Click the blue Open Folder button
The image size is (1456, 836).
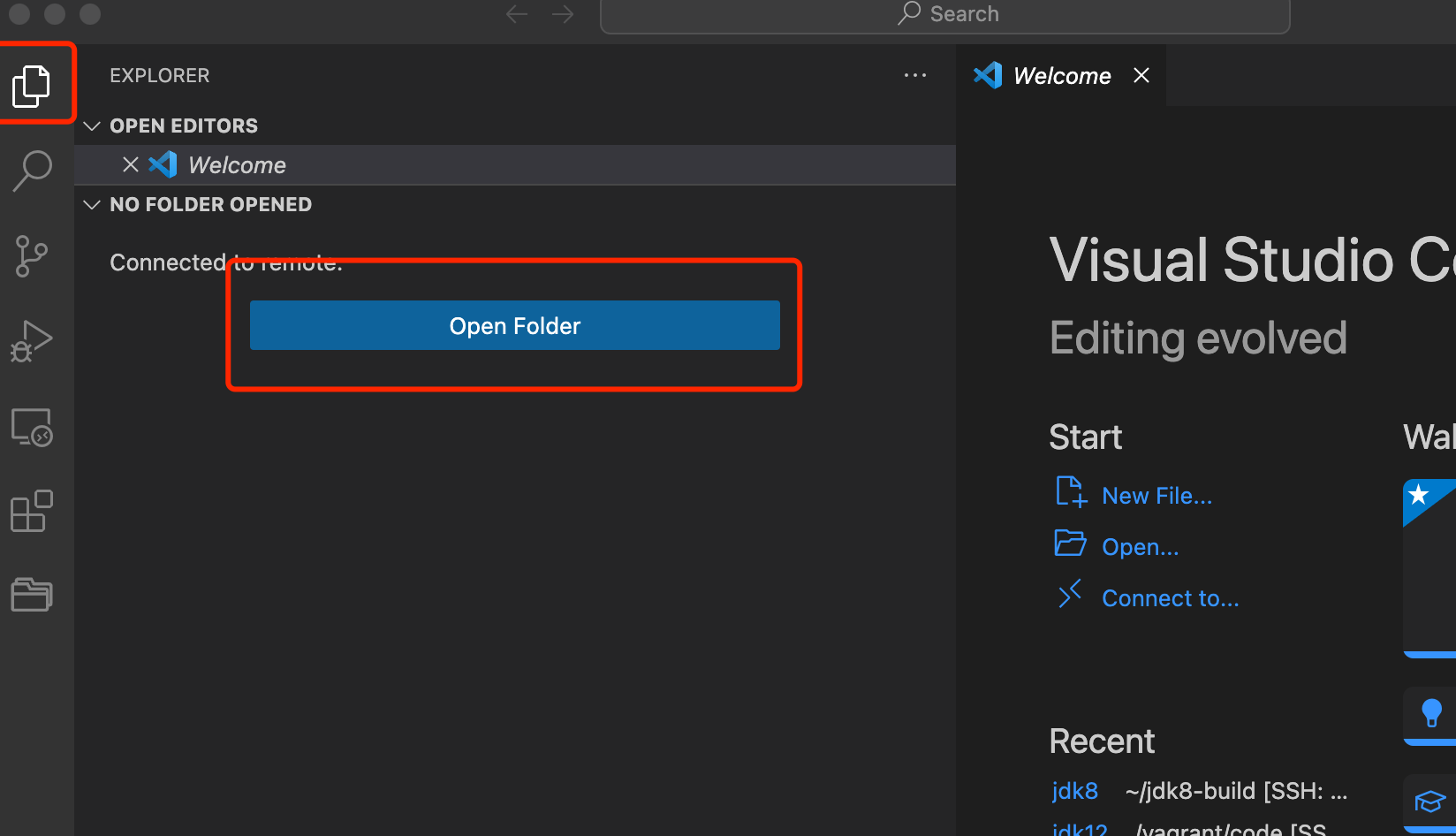(514, 325)
